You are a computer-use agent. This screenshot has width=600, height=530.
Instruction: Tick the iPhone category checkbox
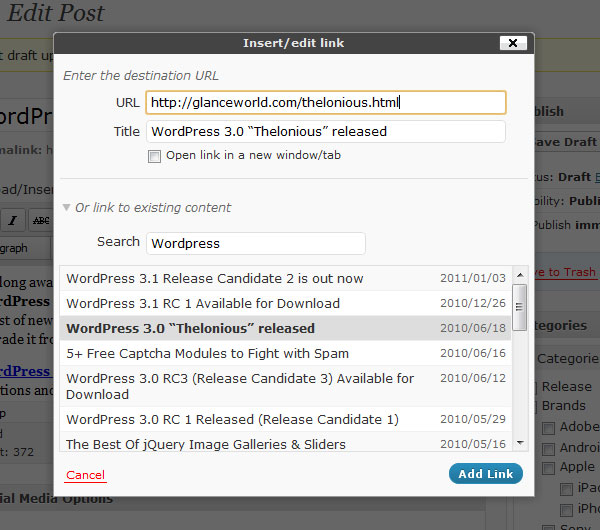coord(566,510)
